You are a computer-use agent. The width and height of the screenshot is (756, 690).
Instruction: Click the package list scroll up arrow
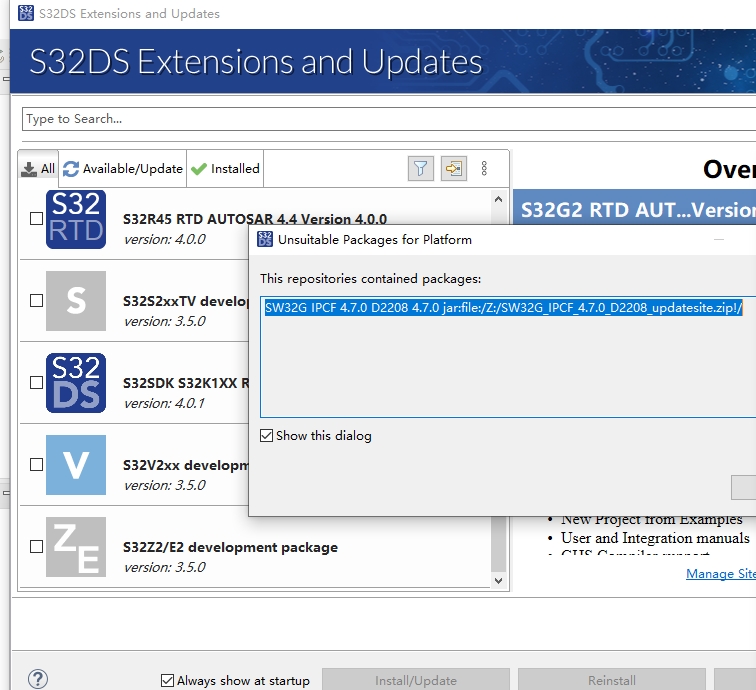coord(499,199)
